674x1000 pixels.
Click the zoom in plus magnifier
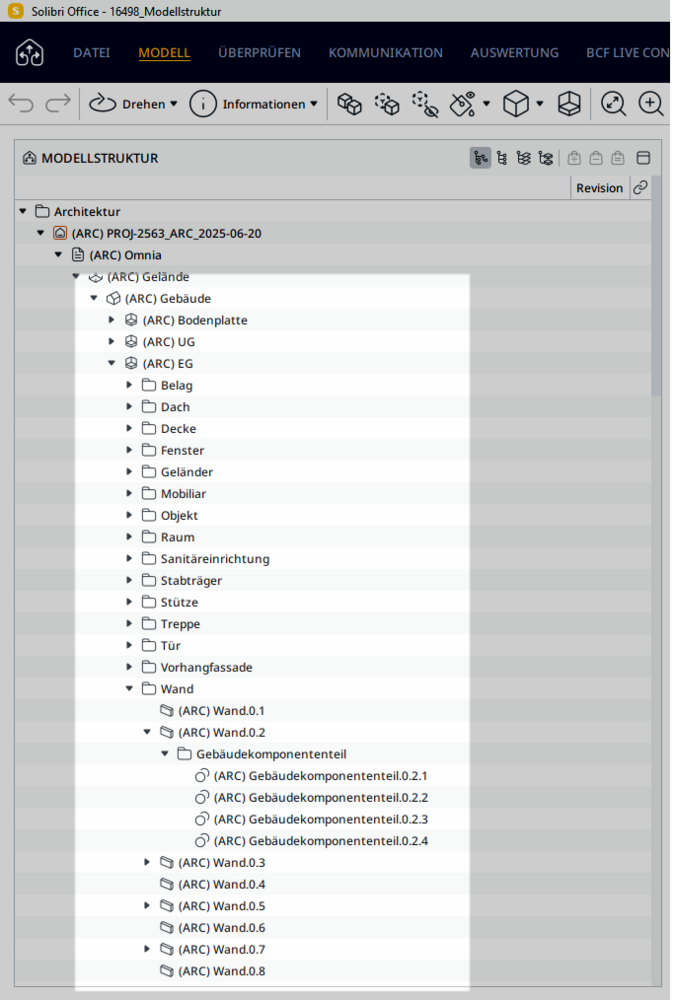click(651, 103)
